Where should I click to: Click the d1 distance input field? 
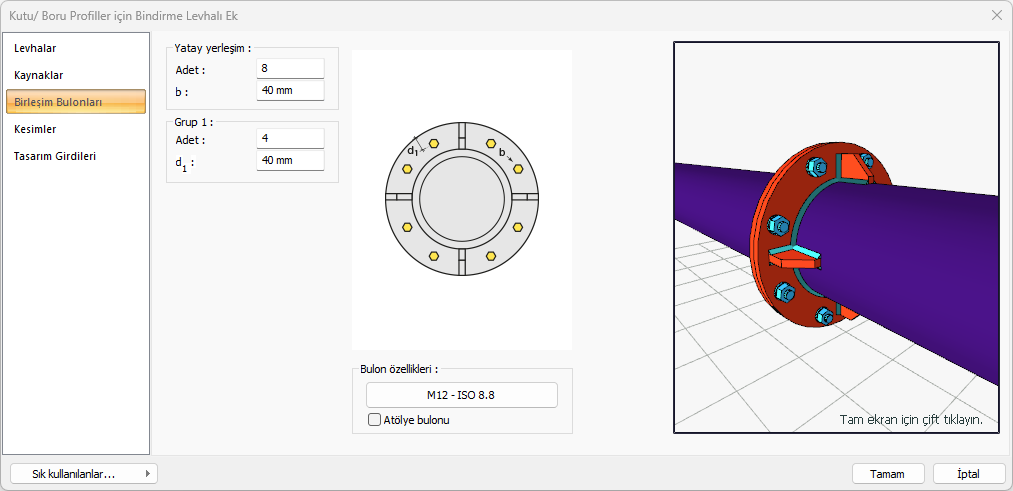click(290, 161)
